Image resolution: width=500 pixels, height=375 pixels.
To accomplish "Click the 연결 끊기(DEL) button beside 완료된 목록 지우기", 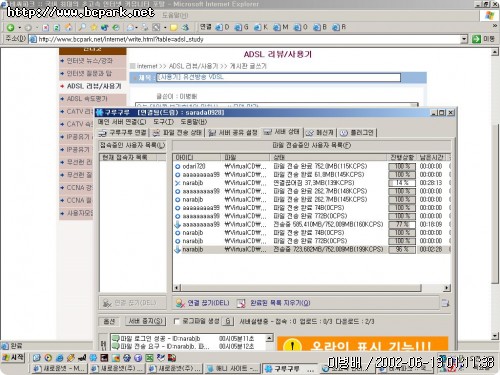I will (203, 303).
